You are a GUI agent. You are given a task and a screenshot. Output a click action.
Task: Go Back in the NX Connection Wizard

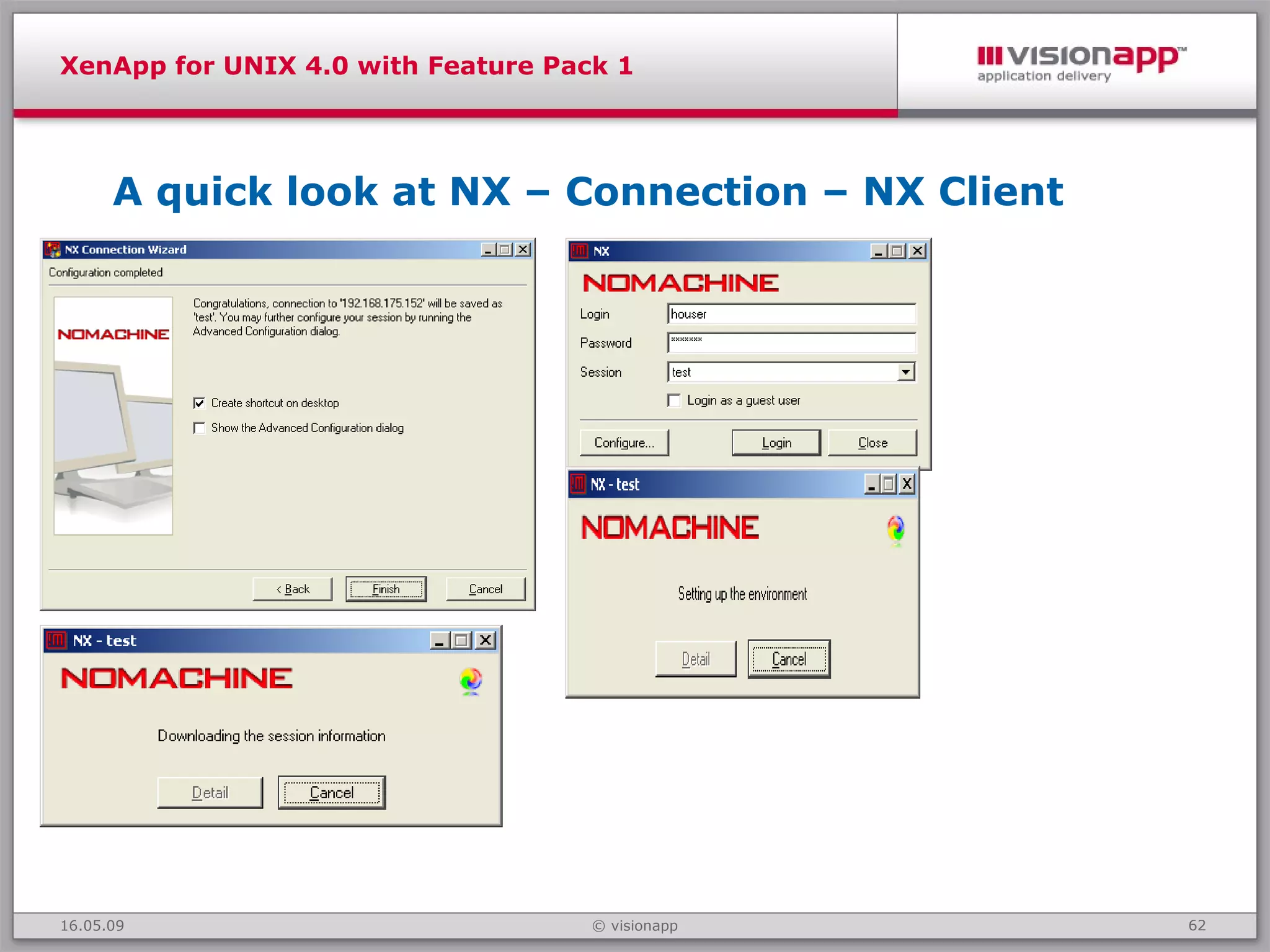[293, 589]
